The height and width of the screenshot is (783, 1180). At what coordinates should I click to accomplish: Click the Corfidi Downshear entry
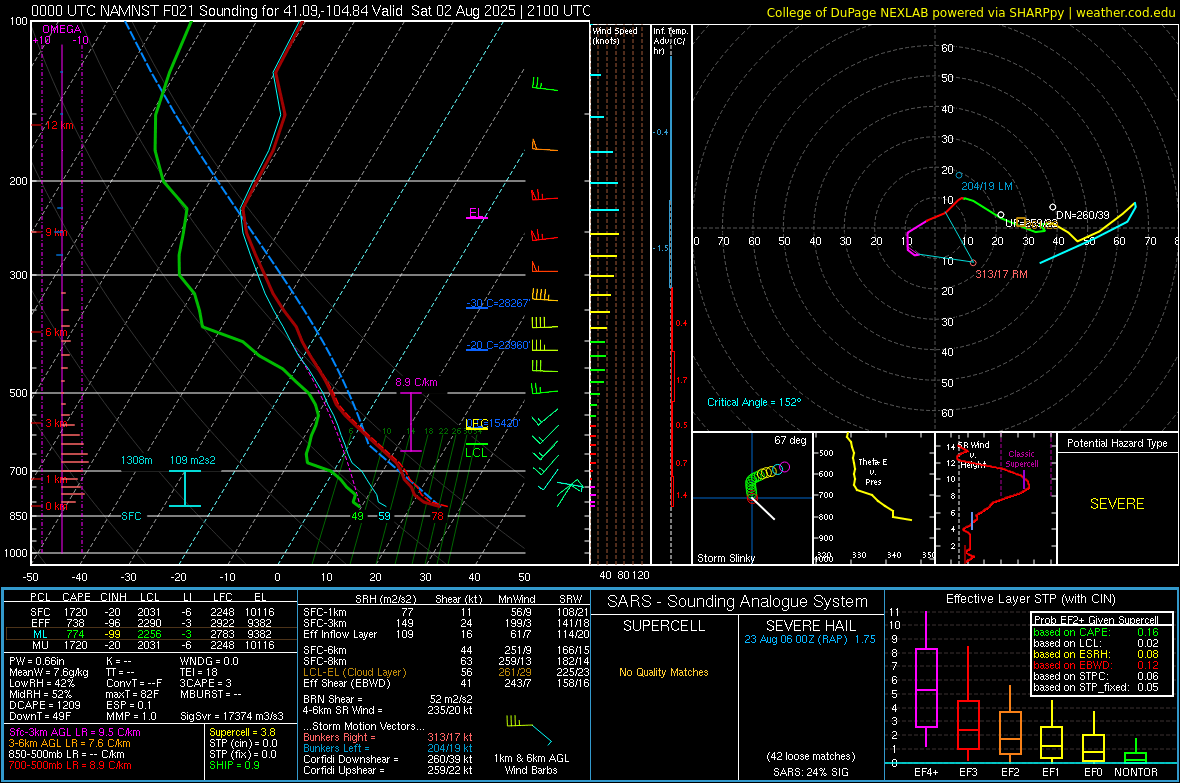click(388, 759)
